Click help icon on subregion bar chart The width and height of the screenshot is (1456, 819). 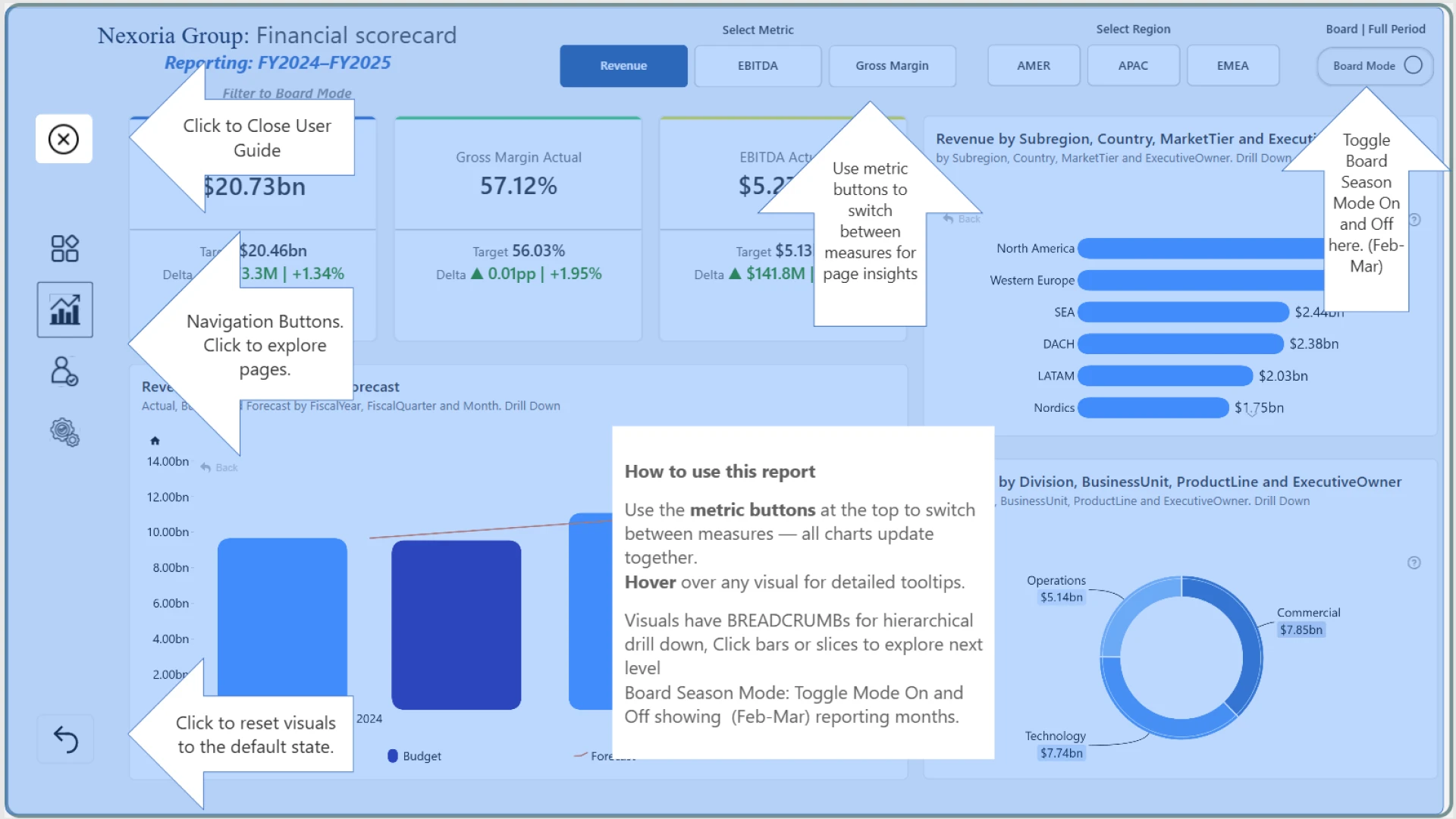[1414, 220]
